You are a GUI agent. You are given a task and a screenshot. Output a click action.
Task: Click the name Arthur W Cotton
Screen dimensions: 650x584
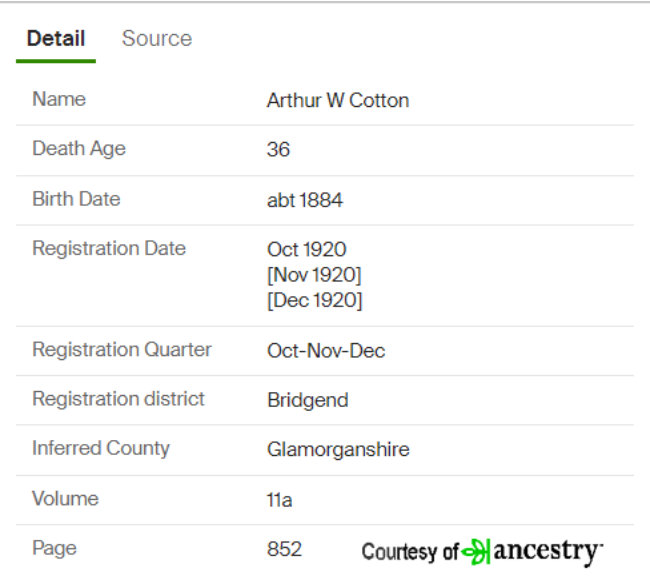point(338,100)
